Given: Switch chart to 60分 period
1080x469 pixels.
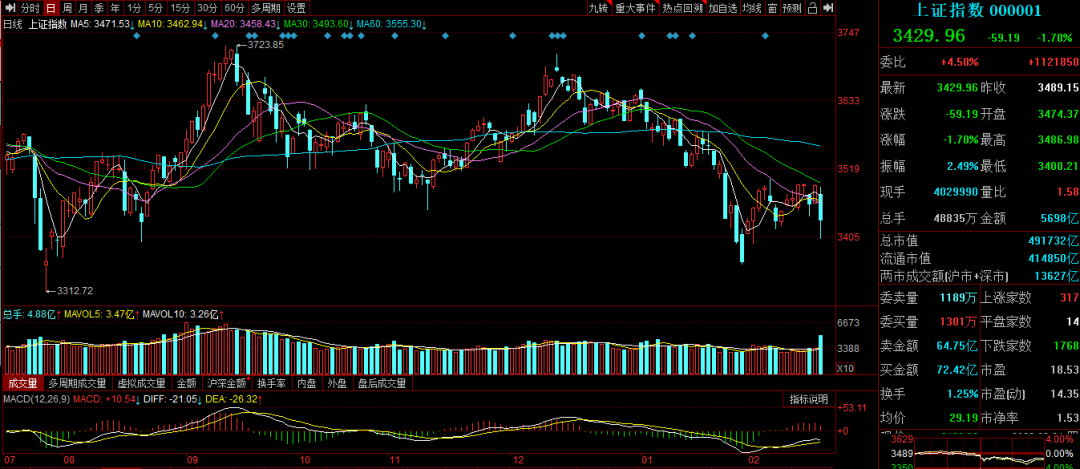Looking at the screenshot, I should point(234,8).
